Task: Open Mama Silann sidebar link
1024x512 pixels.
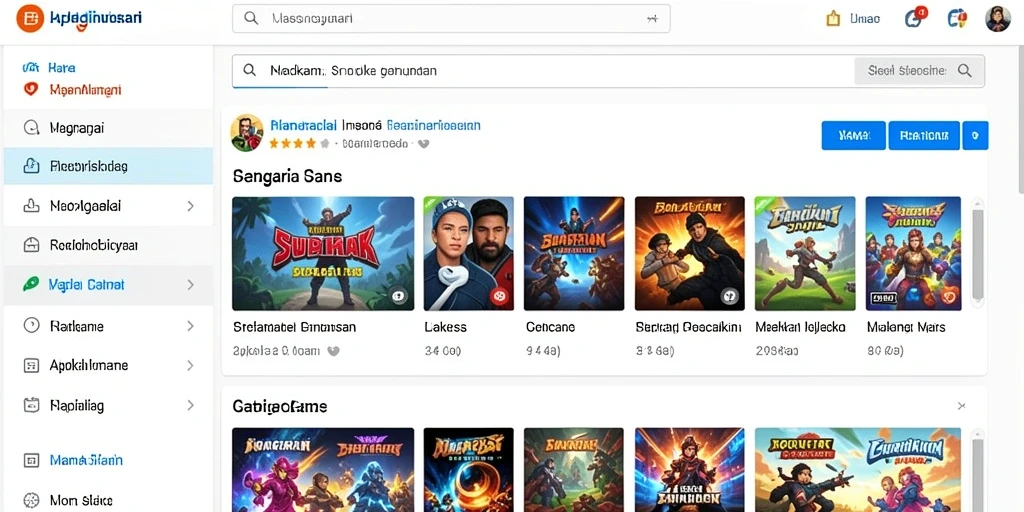Action: (x=86, y=460)
